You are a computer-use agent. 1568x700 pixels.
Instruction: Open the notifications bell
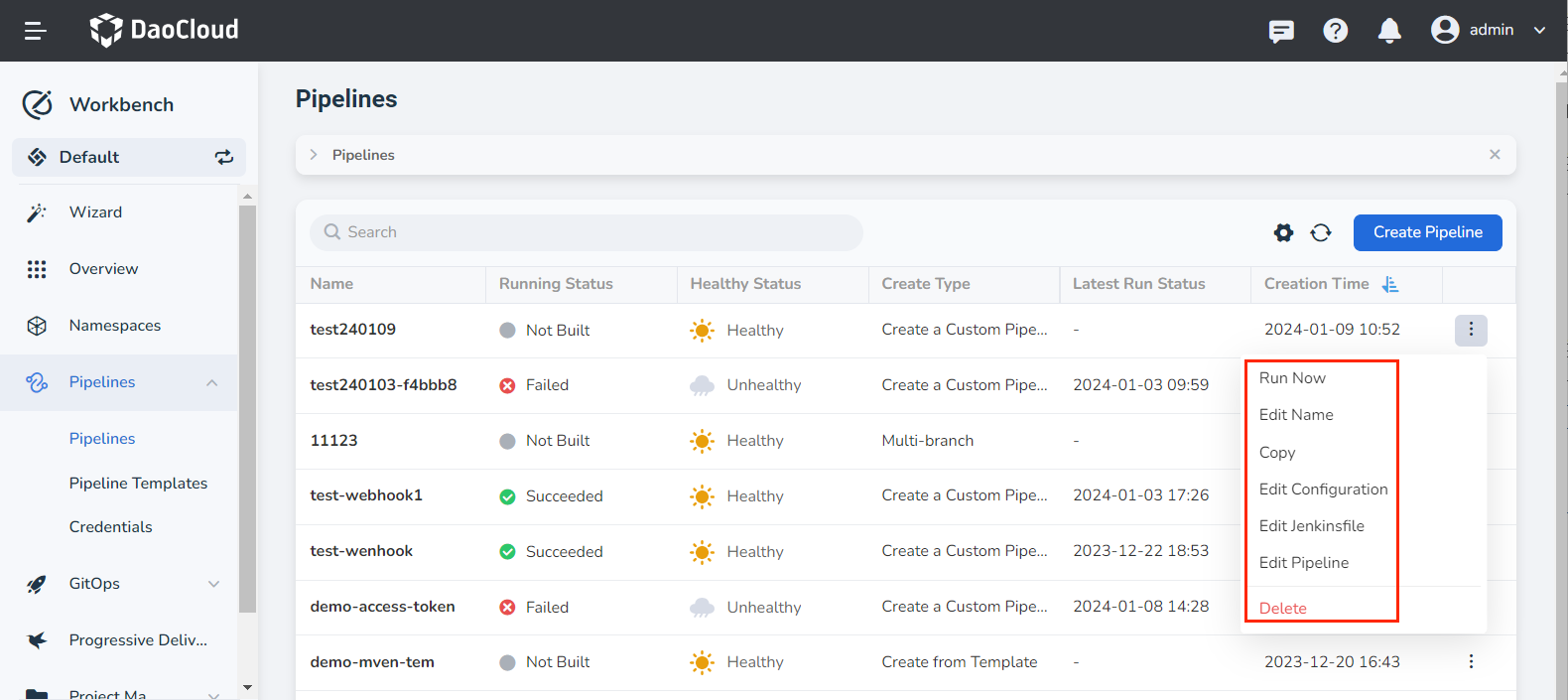pos(1389,31)
